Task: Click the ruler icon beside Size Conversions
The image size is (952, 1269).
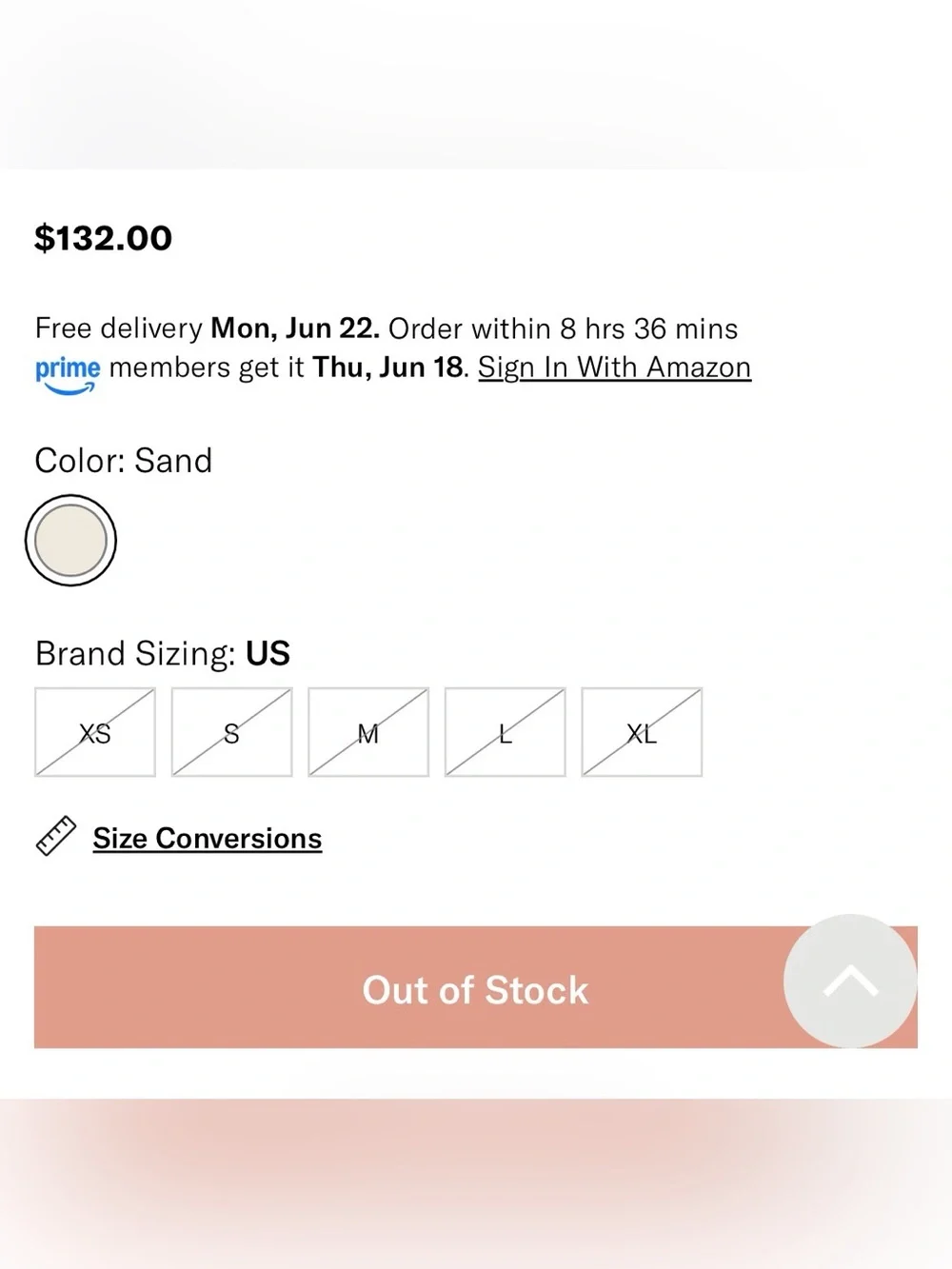Action: 56,837
